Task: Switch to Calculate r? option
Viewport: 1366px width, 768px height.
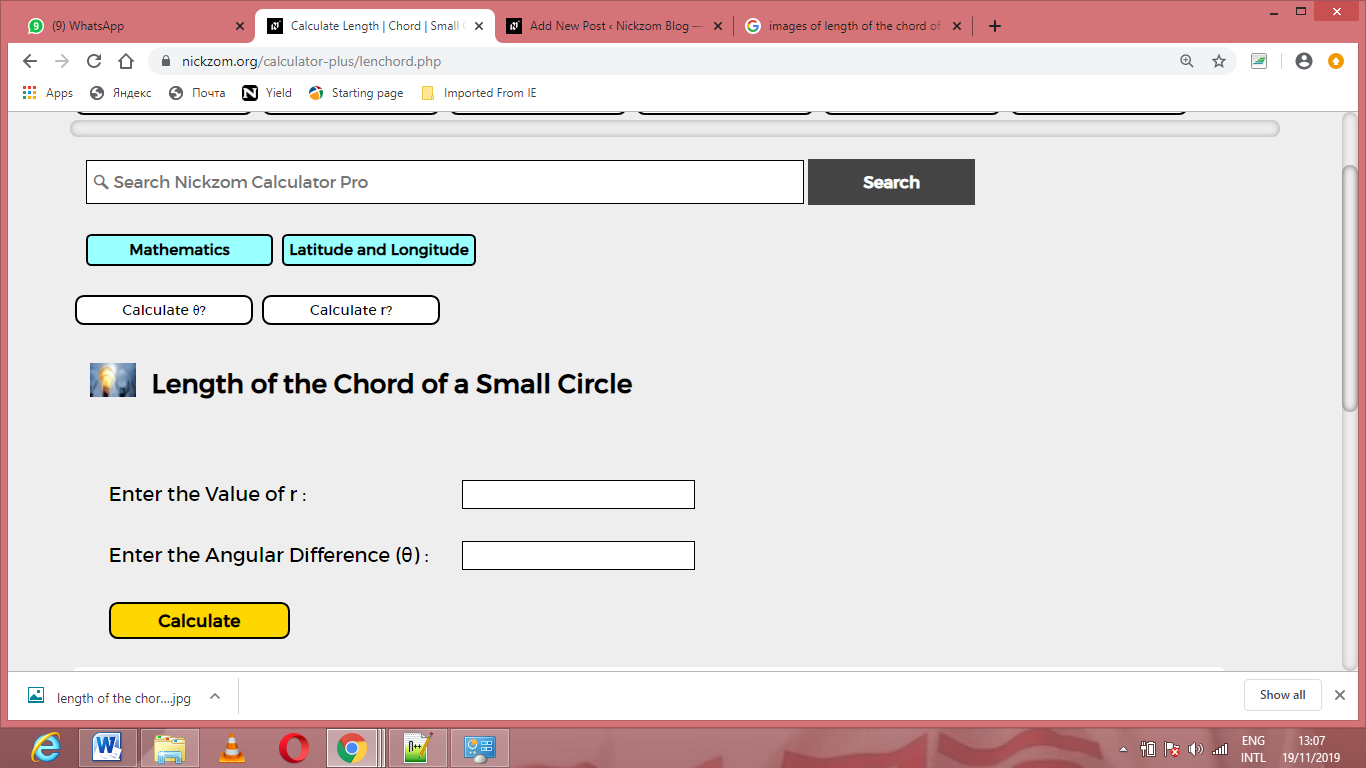Action: point(351,310)
